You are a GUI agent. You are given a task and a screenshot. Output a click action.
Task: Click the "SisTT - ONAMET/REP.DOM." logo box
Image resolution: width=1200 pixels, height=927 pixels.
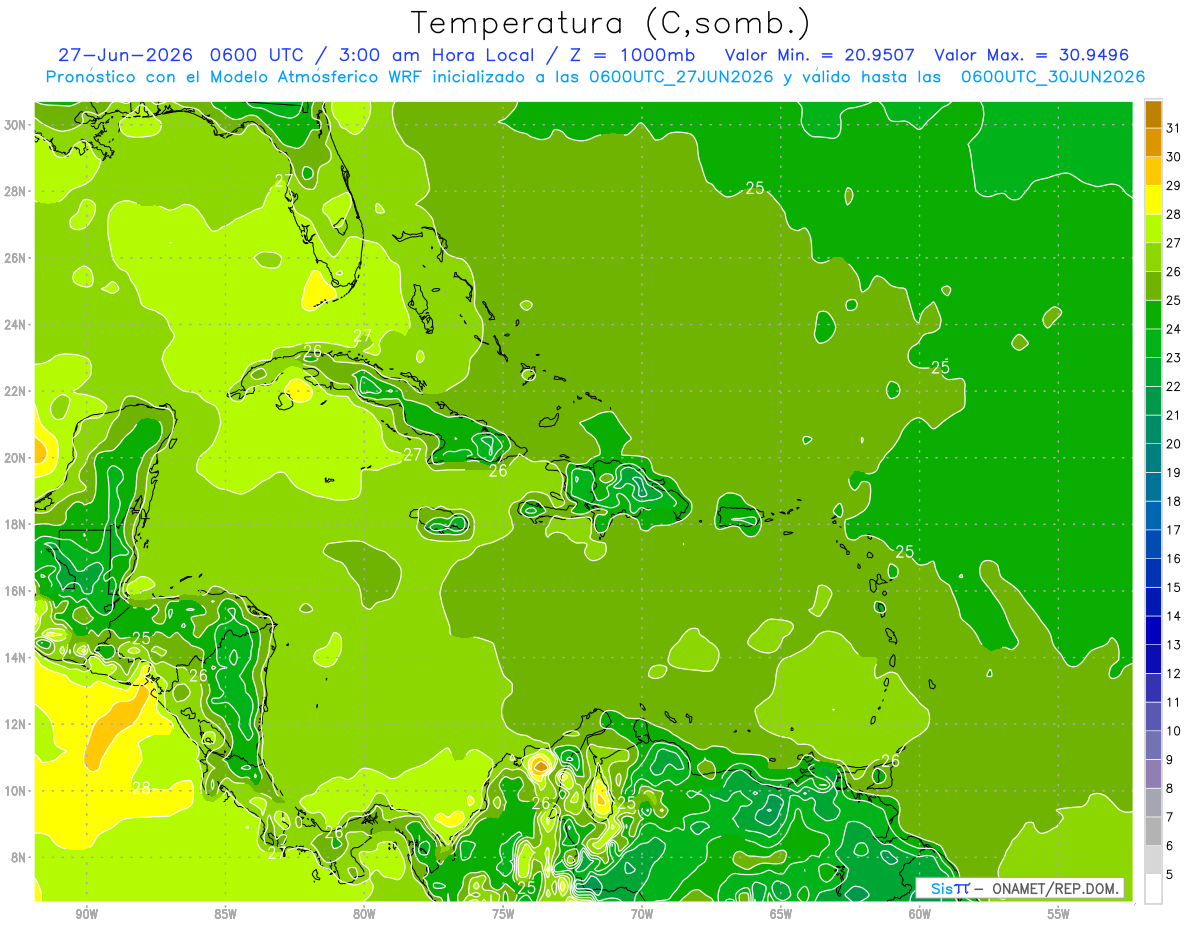1022,888
